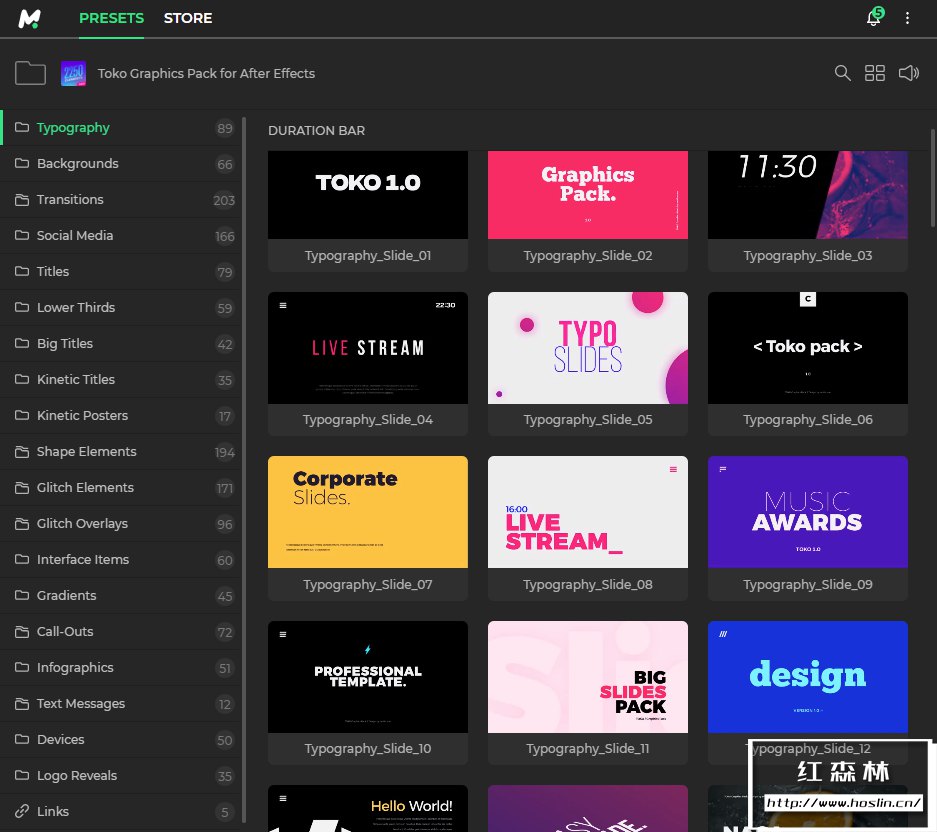Screen dimensions: 937x832
Task: Open notifications bell icon
Action: [x=874, y=17]
